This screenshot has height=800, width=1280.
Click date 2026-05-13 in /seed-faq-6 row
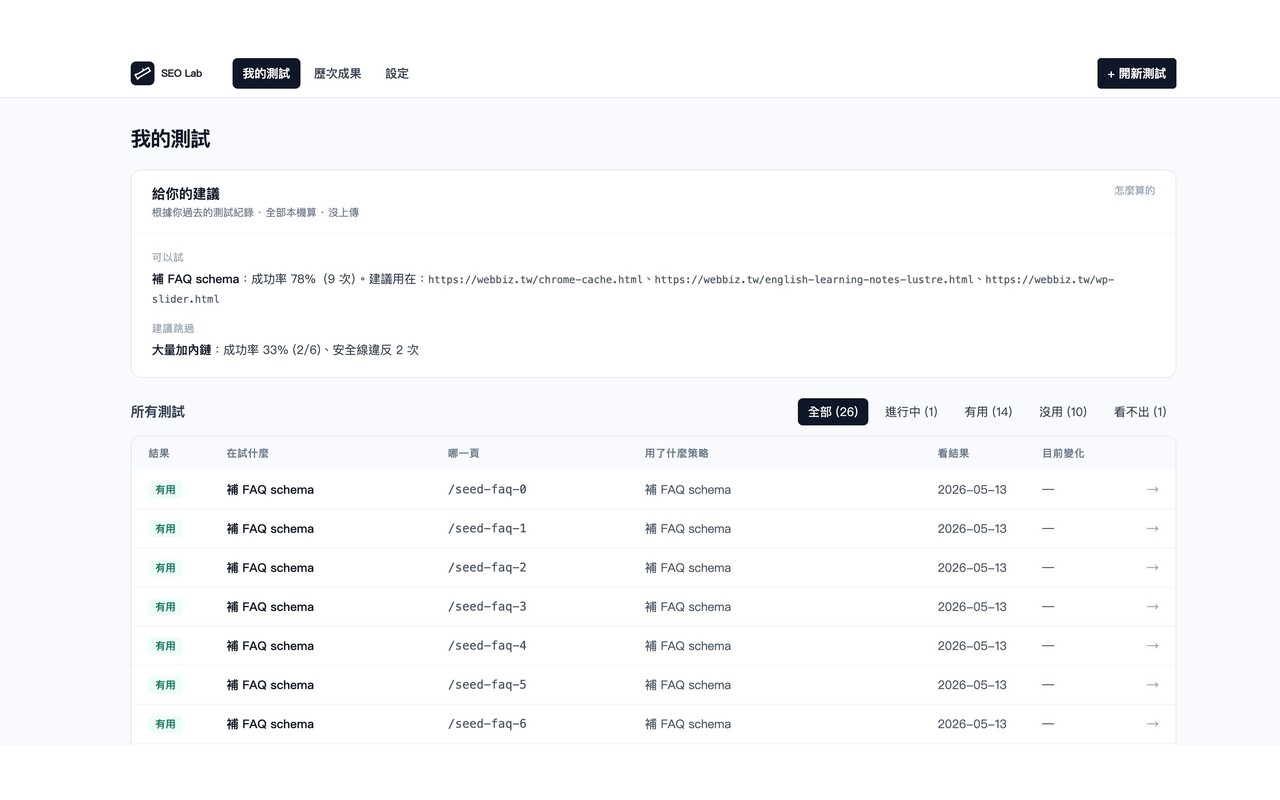pyautogui.click(x=972, y=723)
